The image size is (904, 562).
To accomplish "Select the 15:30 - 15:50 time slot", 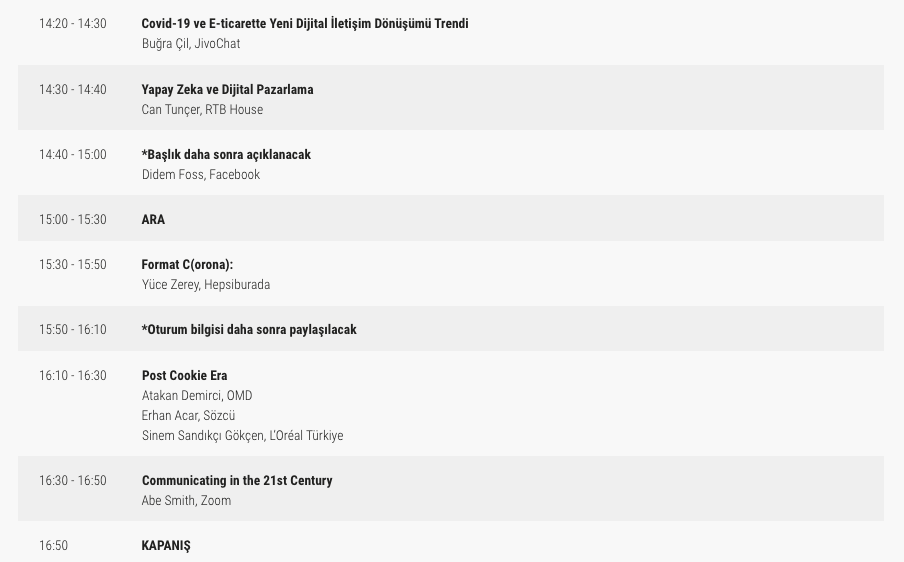I will tap(72, 264).
